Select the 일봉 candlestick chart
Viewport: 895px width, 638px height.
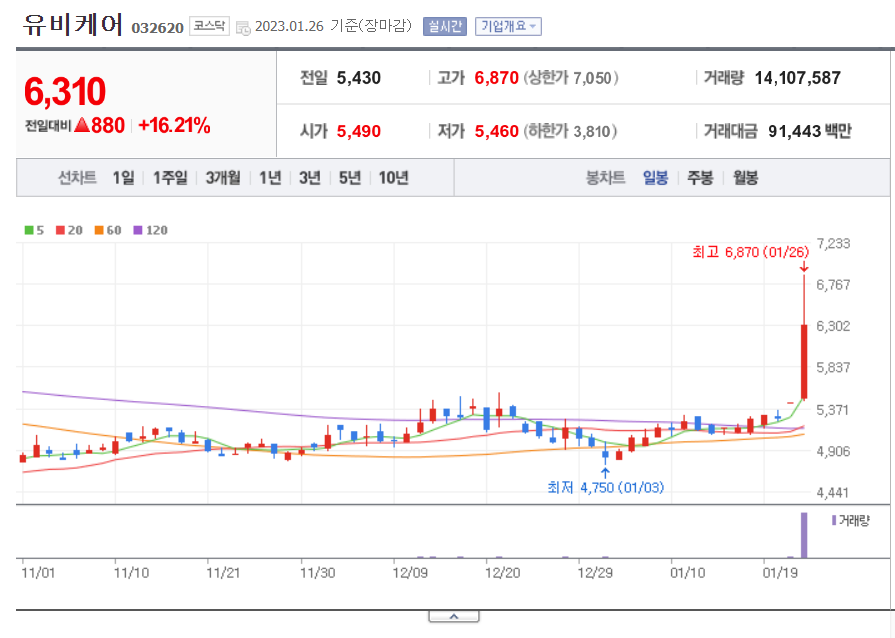pos(655,178)
